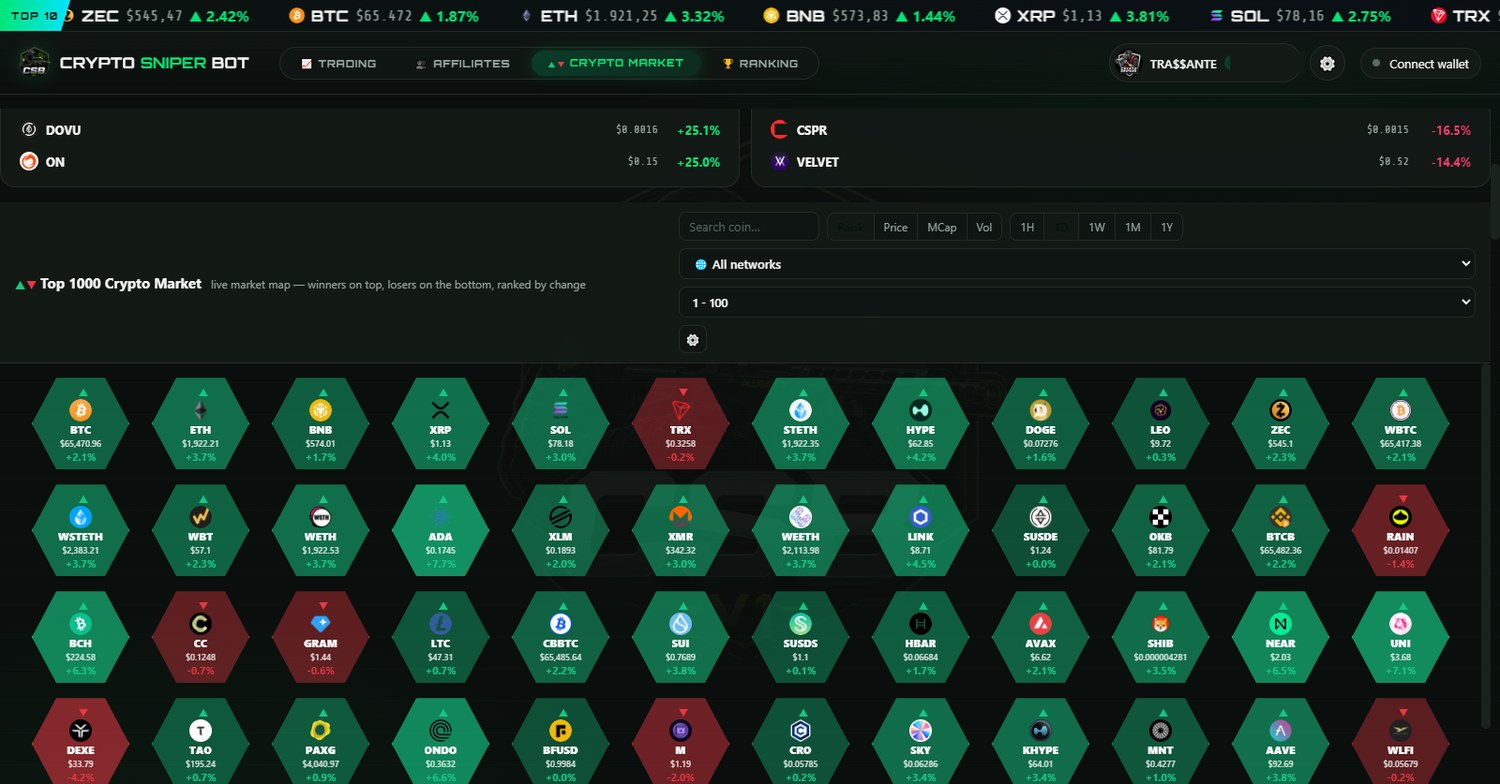Click the SUI hexagon tile
The image size is (1500, 784).
click(x=680, y=638)
